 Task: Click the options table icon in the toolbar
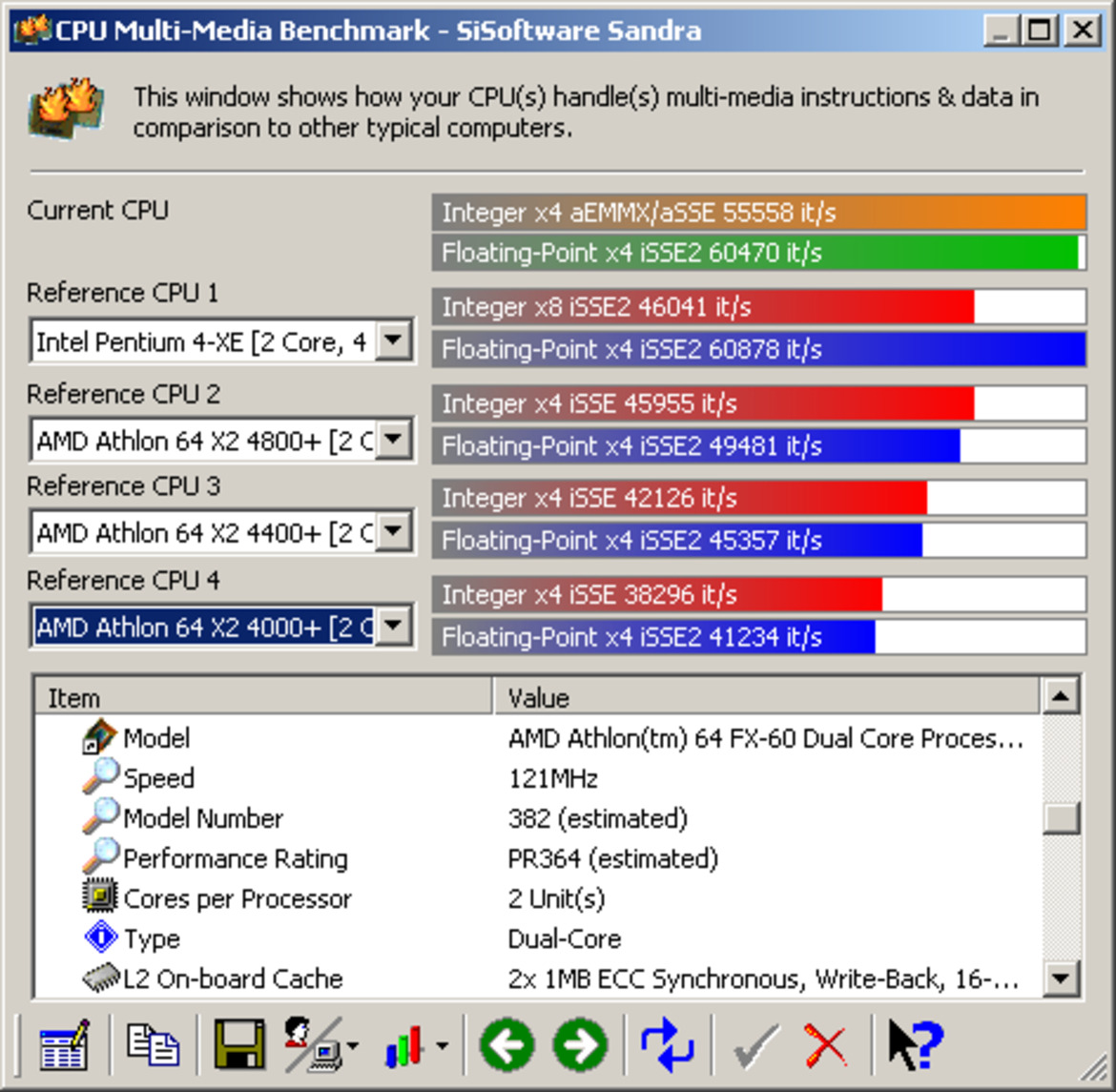pyautogui.click(x=64, y=1045)
